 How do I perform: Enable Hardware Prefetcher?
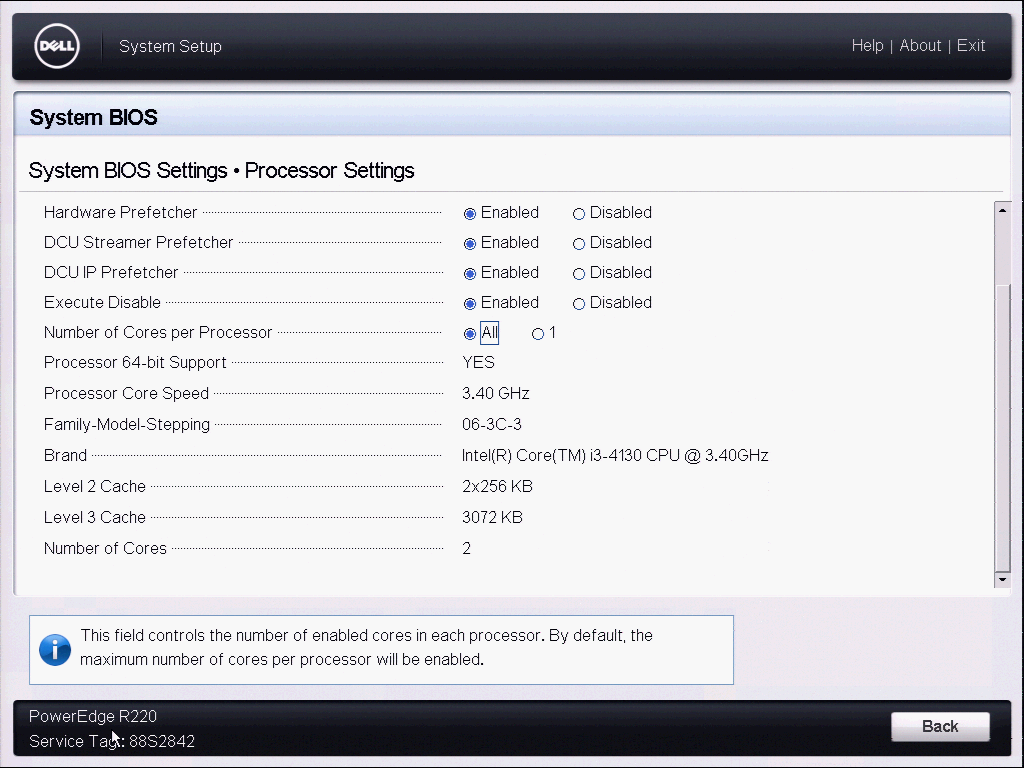point(470,214)
